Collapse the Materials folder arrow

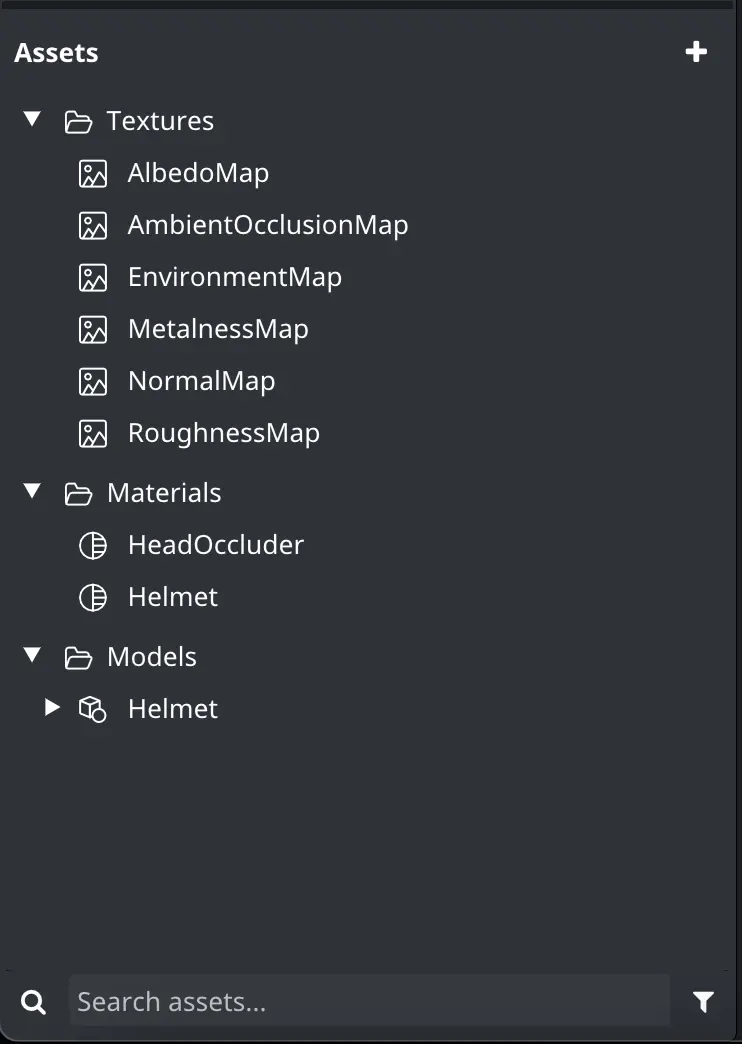[32, 491]
